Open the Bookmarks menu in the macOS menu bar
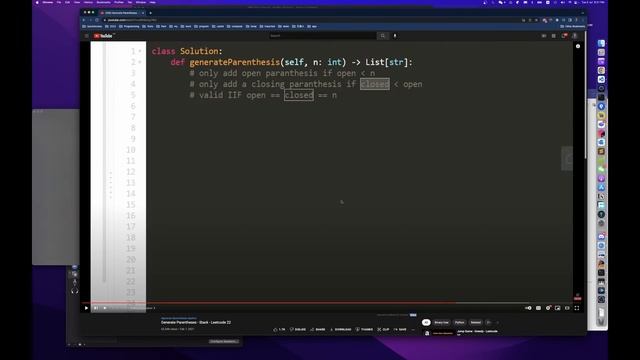Screen dimensions: 640x360 pos(103,2)
